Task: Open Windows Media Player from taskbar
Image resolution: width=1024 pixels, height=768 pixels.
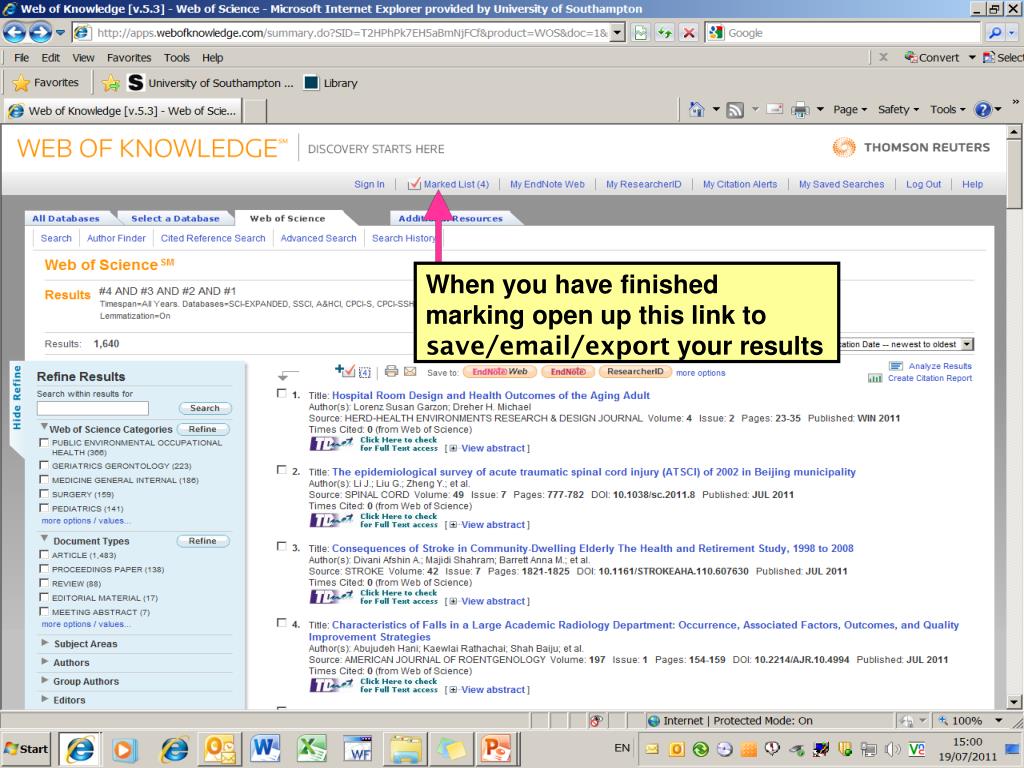Action: [124, 749]
